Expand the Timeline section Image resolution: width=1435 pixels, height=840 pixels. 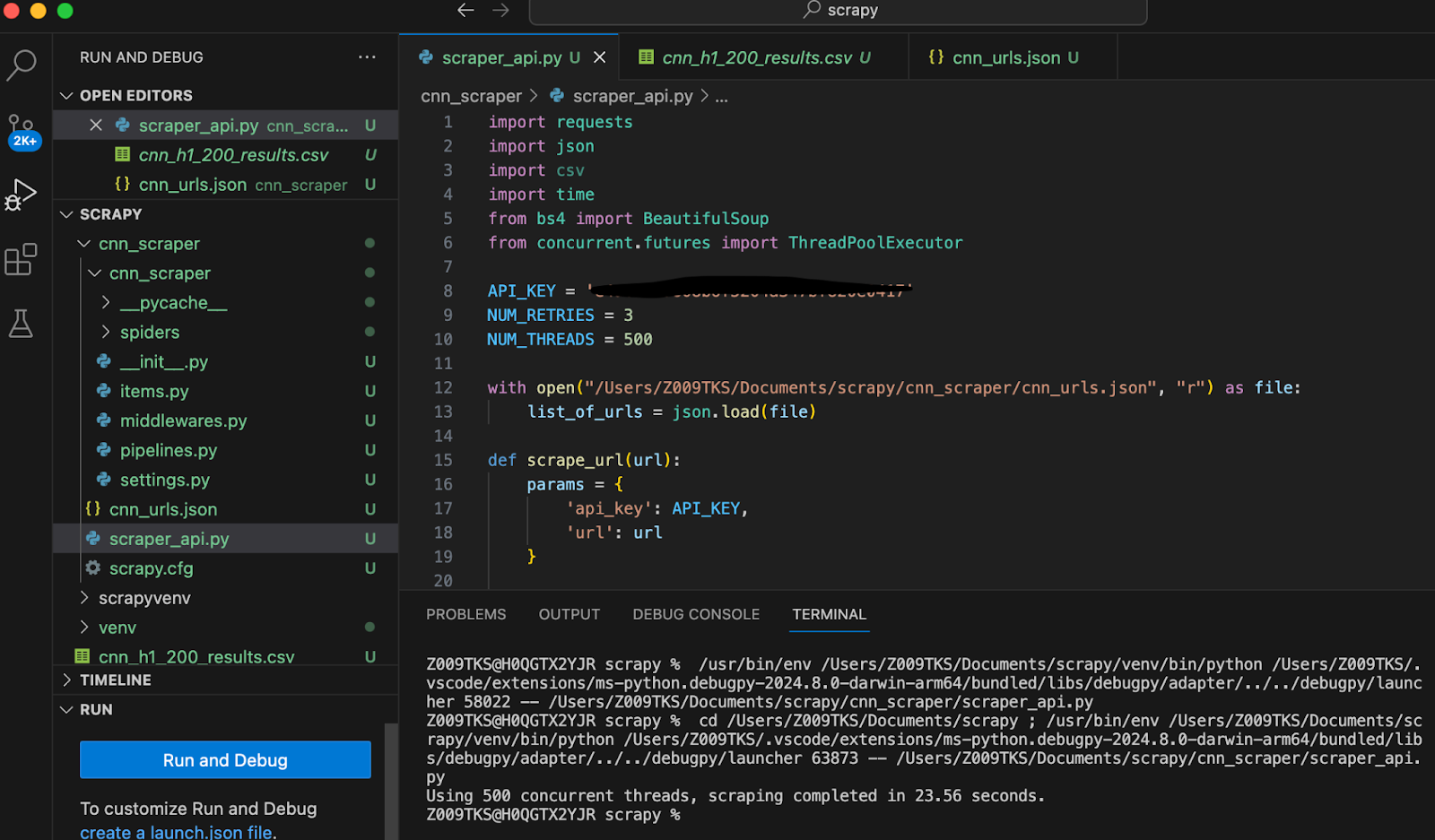click(x=226, y=680)
